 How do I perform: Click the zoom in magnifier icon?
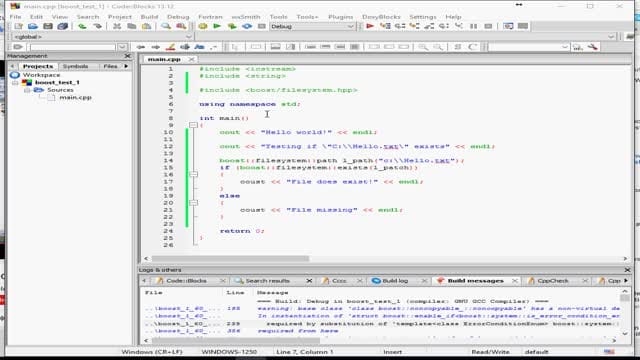423,47
